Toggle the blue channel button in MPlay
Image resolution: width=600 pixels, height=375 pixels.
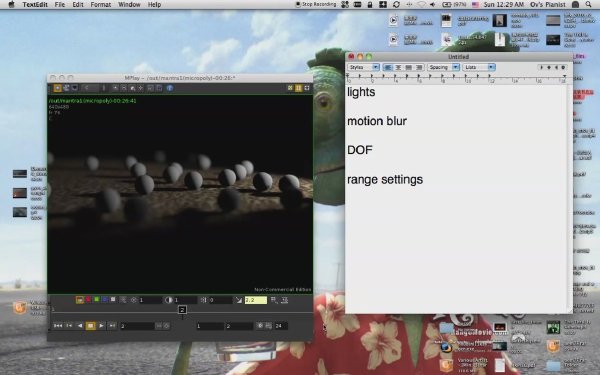pyautogui.click(x=105, y=300)
